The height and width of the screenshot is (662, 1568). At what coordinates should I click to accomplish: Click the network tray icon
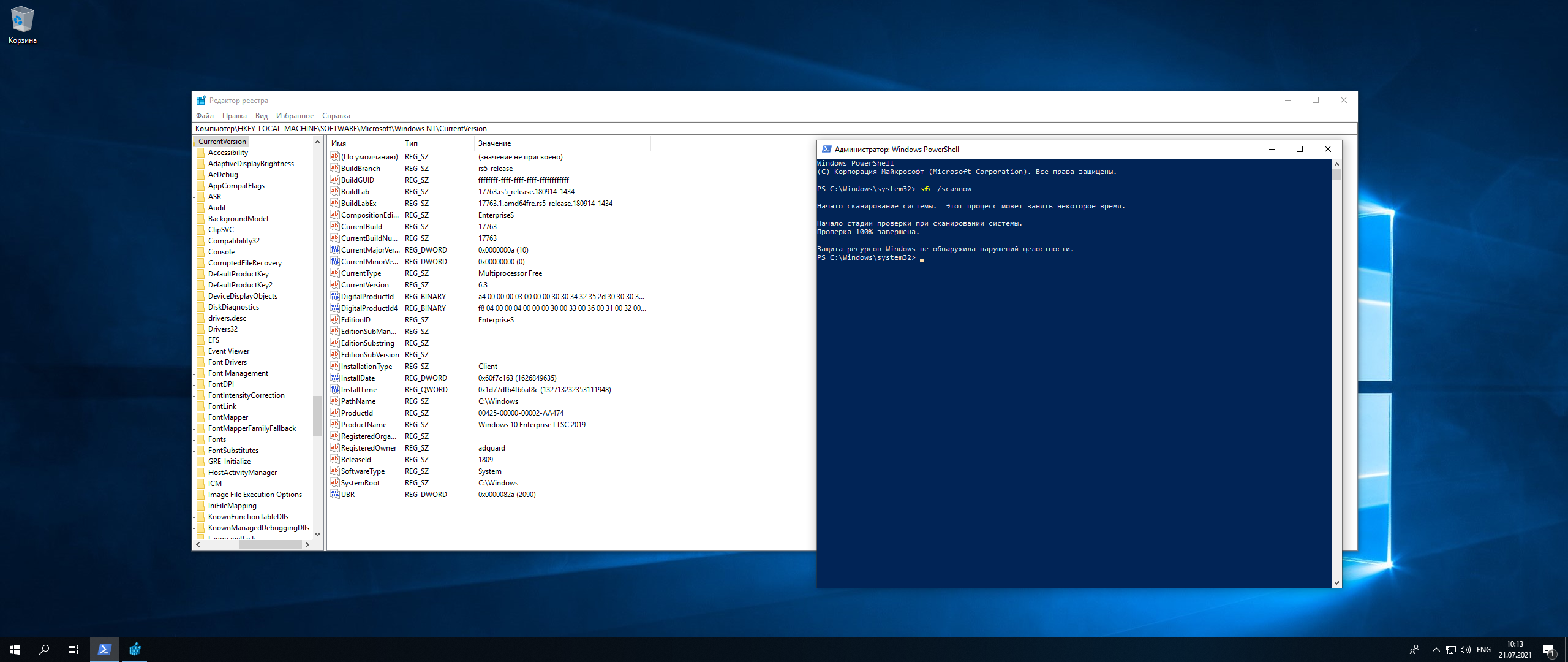click(x=1451, y=650)
